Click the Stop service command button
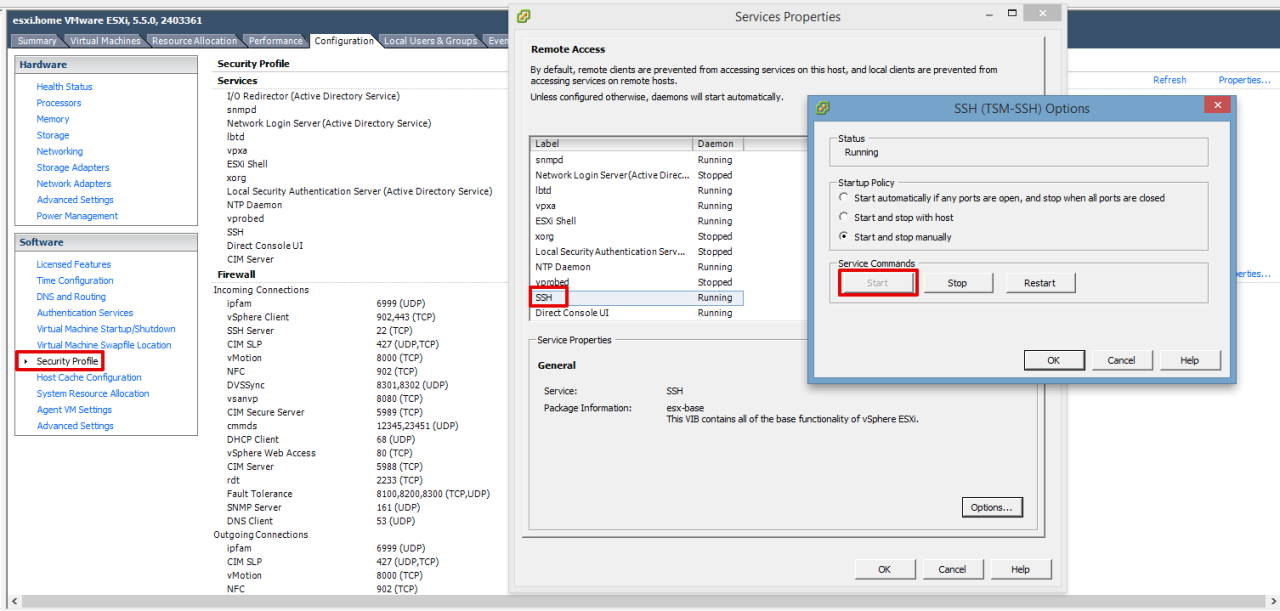This screenshot has width=1280, height=611. (x=957, y=283)
